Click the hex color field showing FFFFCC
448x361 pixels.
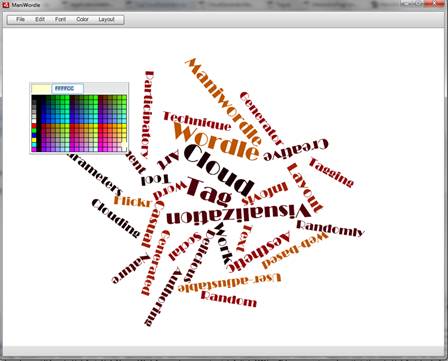pyautogui.click(x=68, y=89)
